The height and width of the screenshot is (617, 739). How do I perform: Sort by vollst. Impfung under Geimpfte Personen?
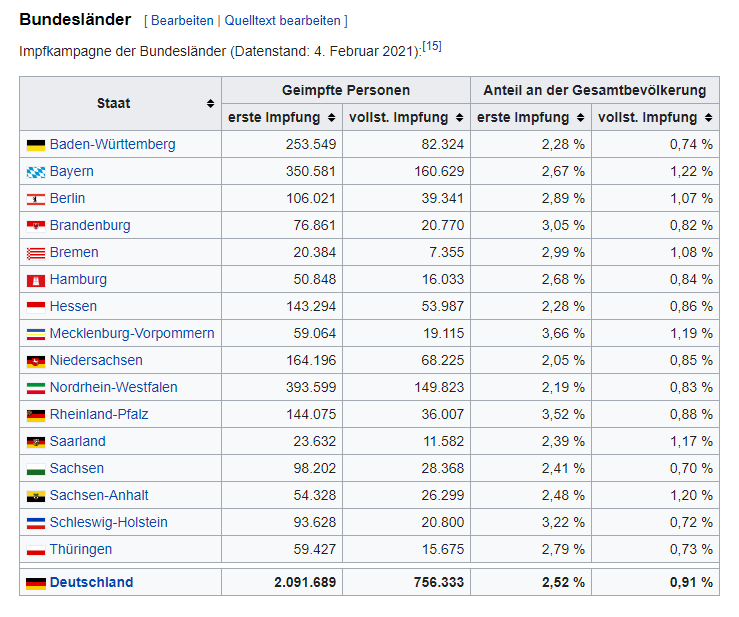459,118
